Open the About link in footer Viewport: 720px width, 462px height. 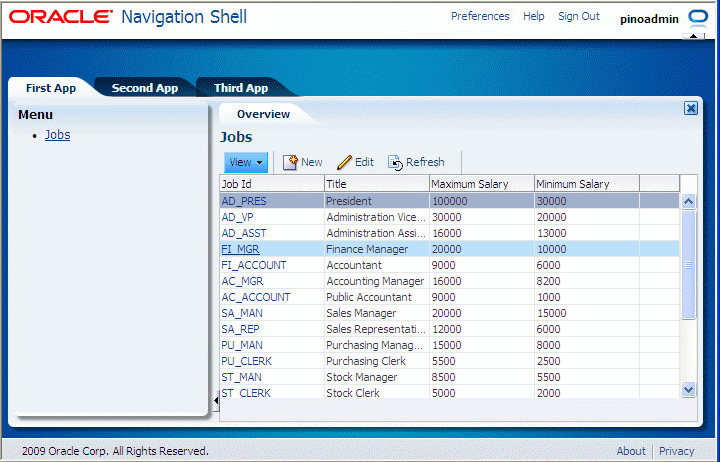(x=631, y=451)
